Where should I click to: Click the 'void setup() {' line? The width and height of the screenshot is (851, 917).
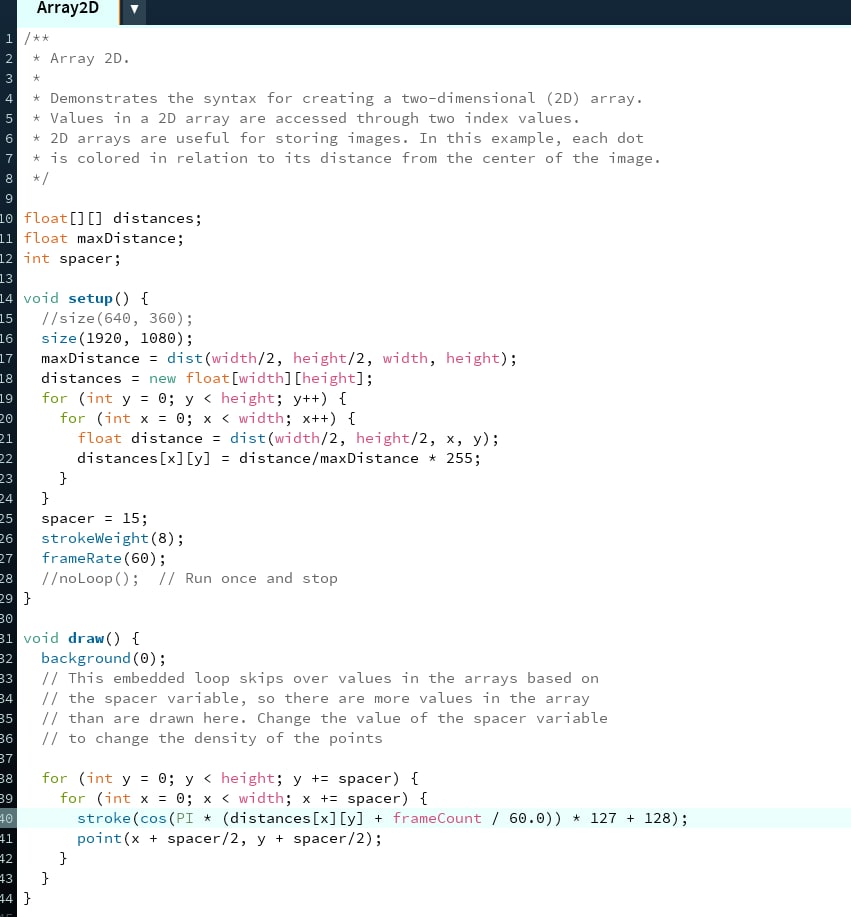coord(86,298)
